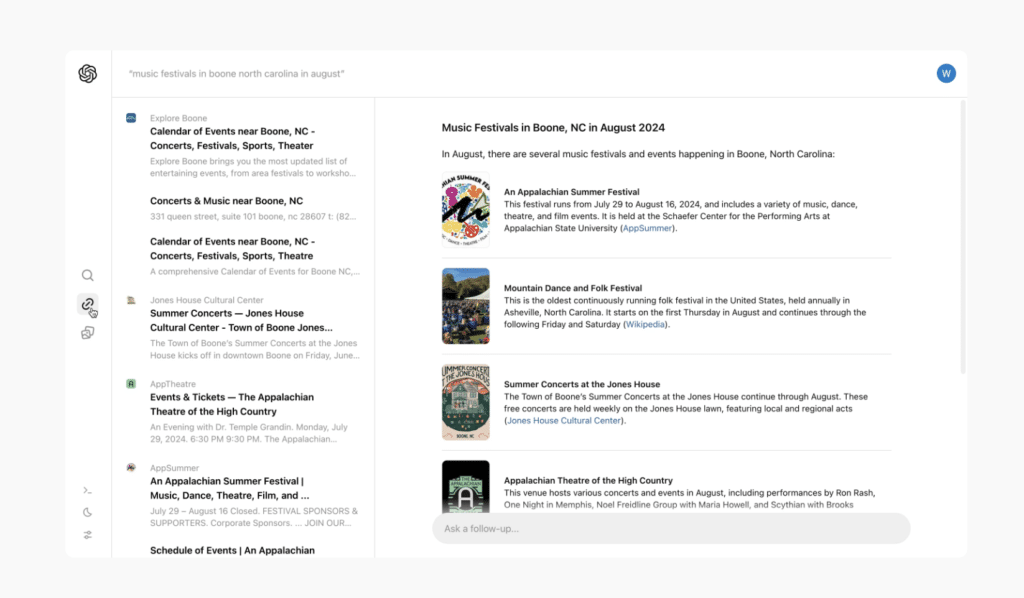Open the search magnifier sidebar icon
Viewport: 1024px width, 598px height.
pyautogui.click(x=88, y=275)
